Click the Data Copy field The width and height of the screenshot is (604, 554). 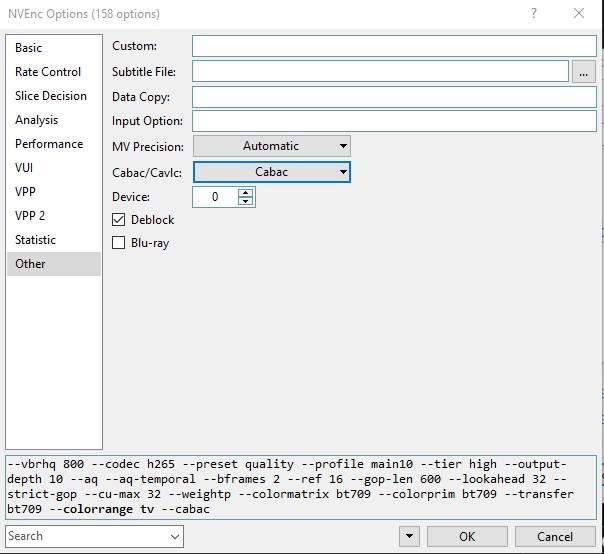[394, 97]
